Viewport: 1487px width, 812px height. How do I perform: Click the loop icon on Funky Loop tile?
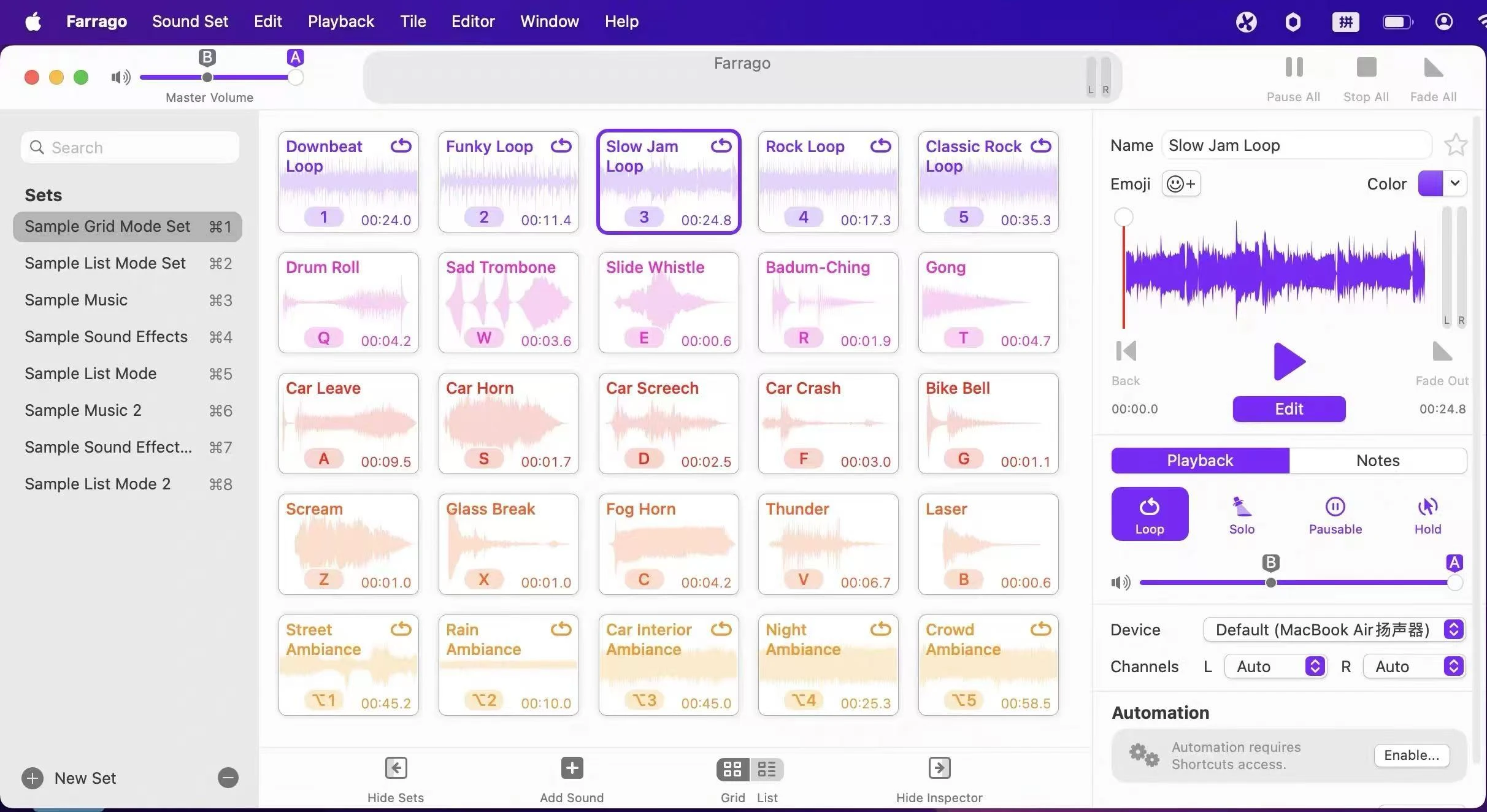[561, 146]
